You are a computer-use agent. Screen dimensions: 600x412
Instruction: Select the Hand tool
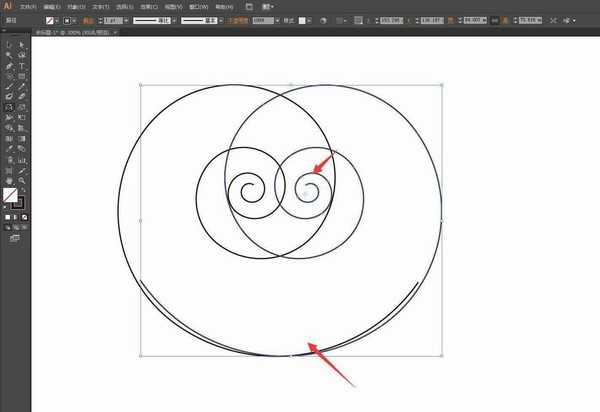[8, 181]
